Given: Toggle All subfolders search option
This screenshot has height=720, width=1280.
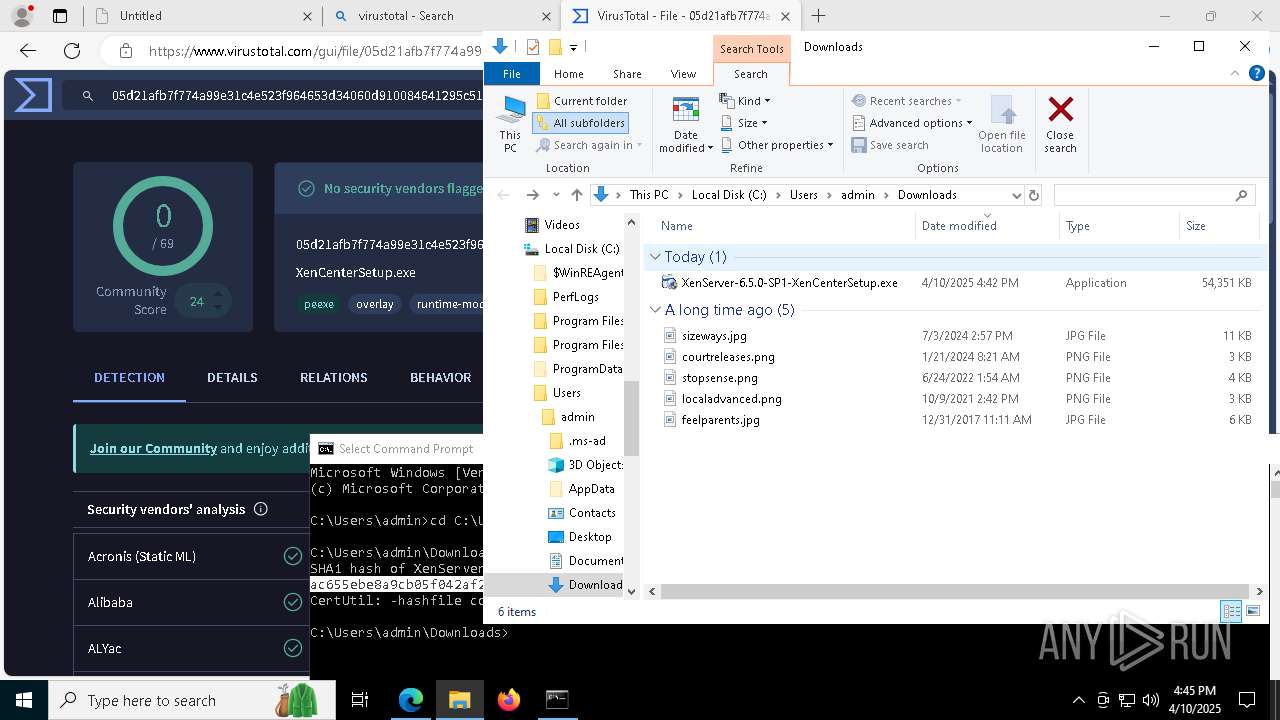Looking at the screenshot, I should (580, 123).
